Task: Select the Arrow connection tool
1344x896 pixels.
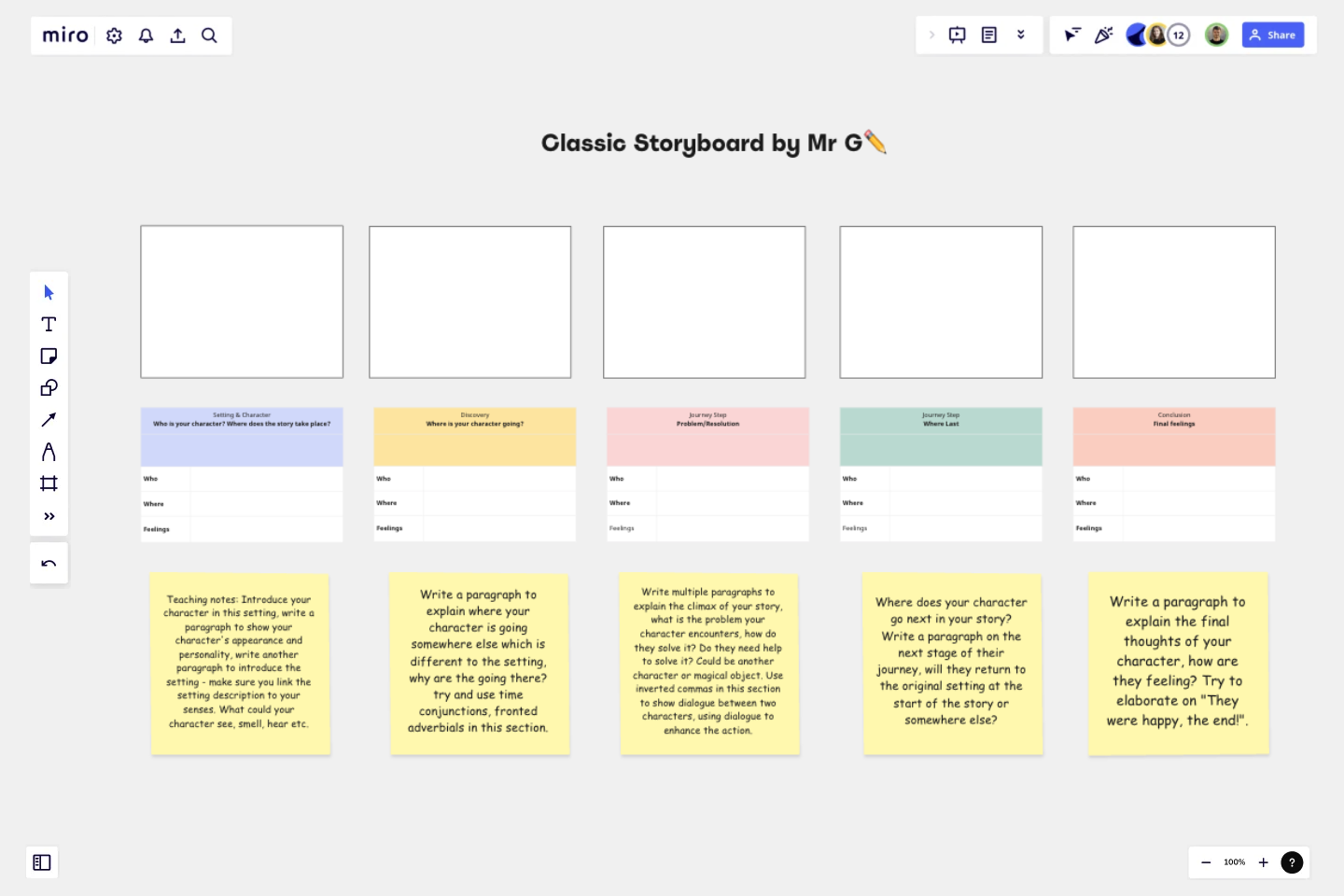Action: 49,419
